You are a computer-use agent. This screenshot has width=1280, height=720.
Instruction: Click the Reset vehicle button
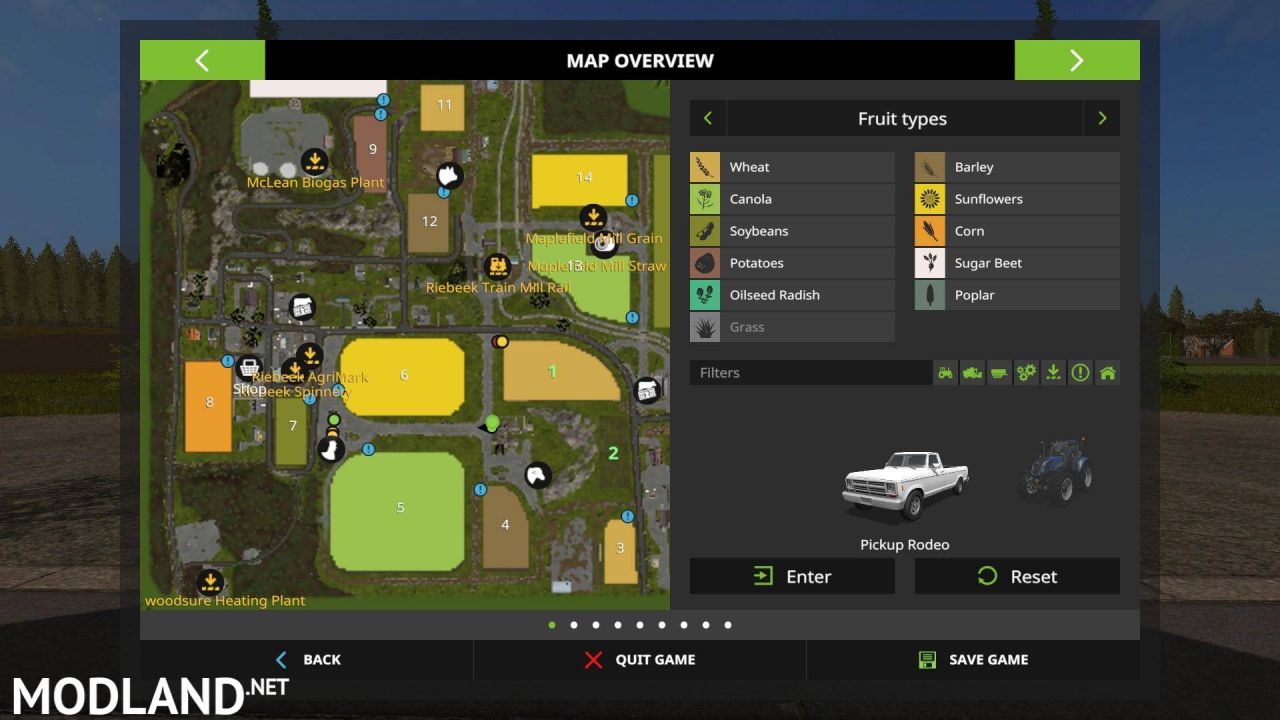[x=1017, y=576]
